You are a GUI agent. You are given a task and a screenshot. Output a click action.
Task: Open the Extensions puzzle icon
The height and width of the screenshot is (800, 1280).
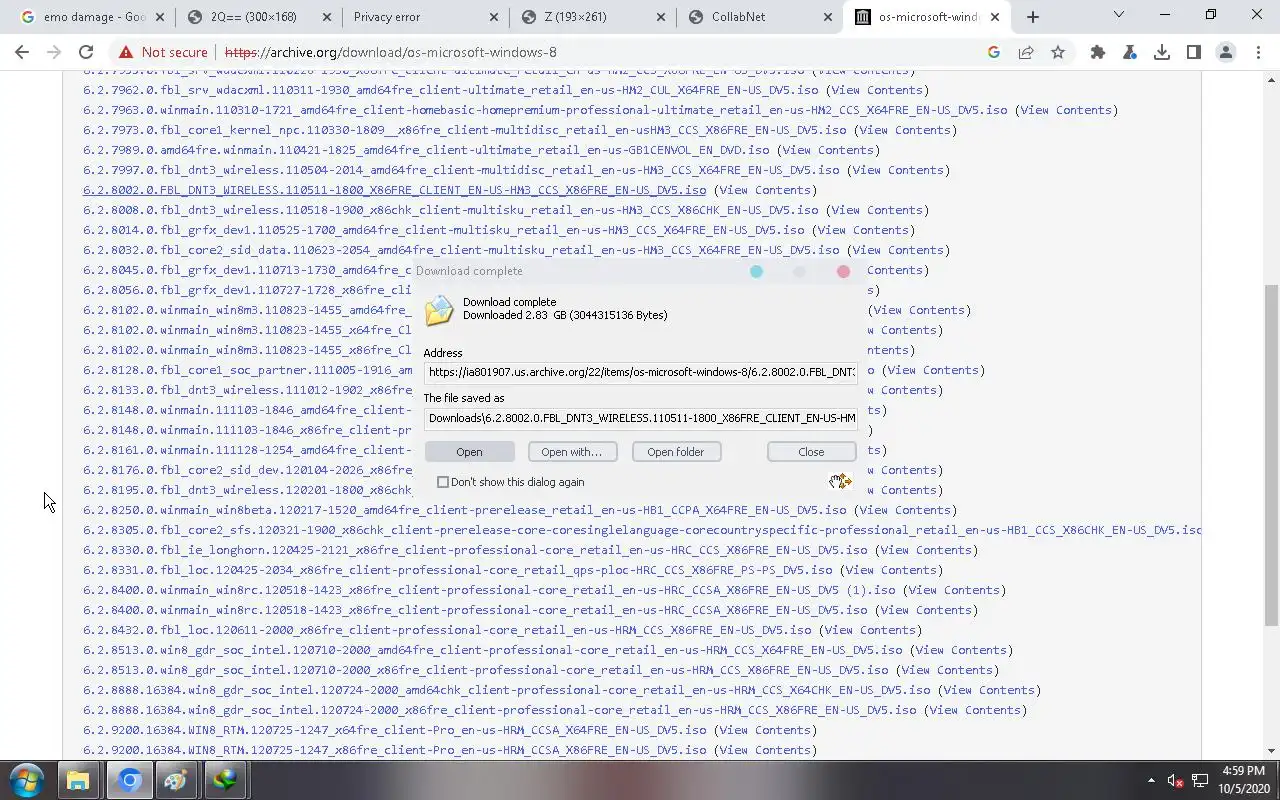tap(1098, 52)
